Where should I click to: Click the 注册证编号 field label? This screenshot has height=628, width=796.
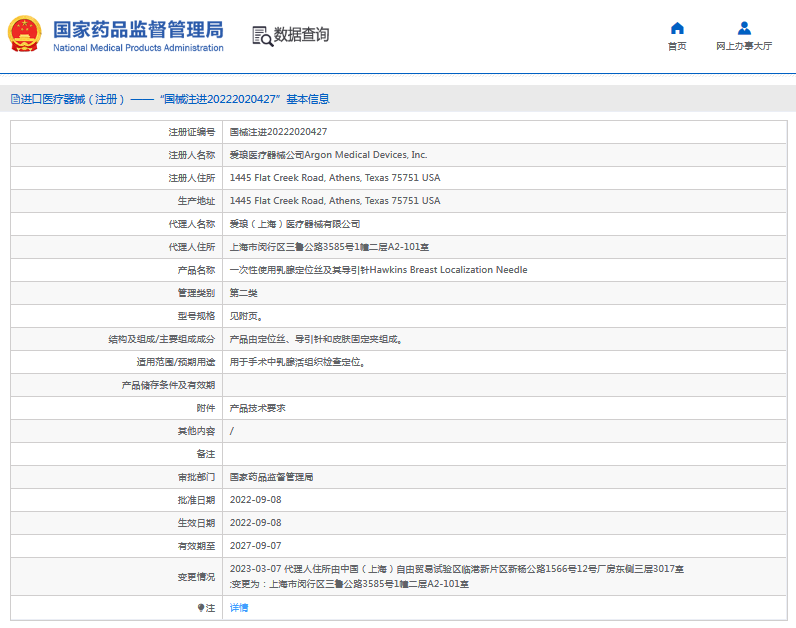[192, 132]
